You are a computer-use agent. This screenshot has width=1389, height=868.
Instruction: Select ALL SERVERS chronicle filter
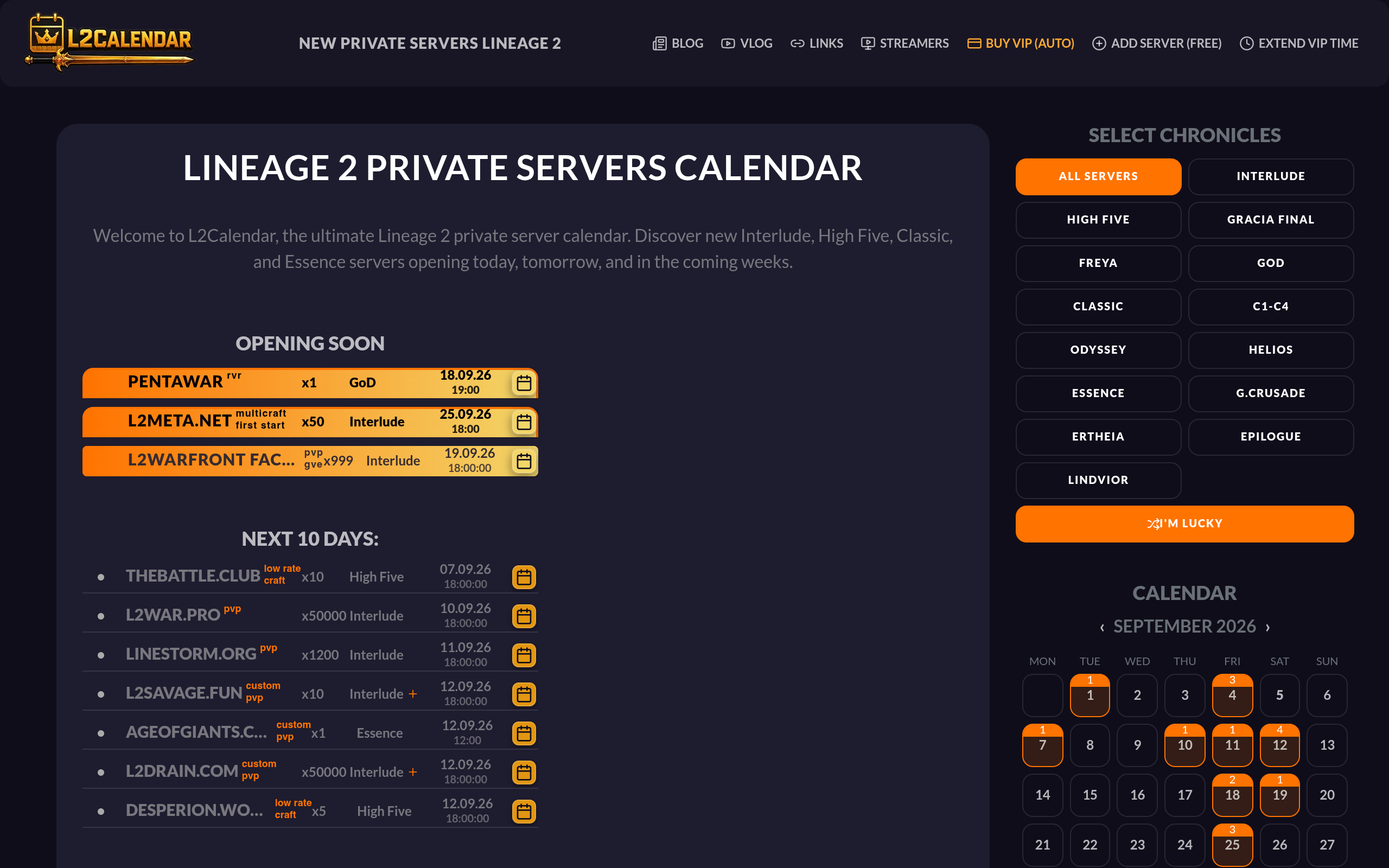pyautogui.click(x=1098, y=176)
